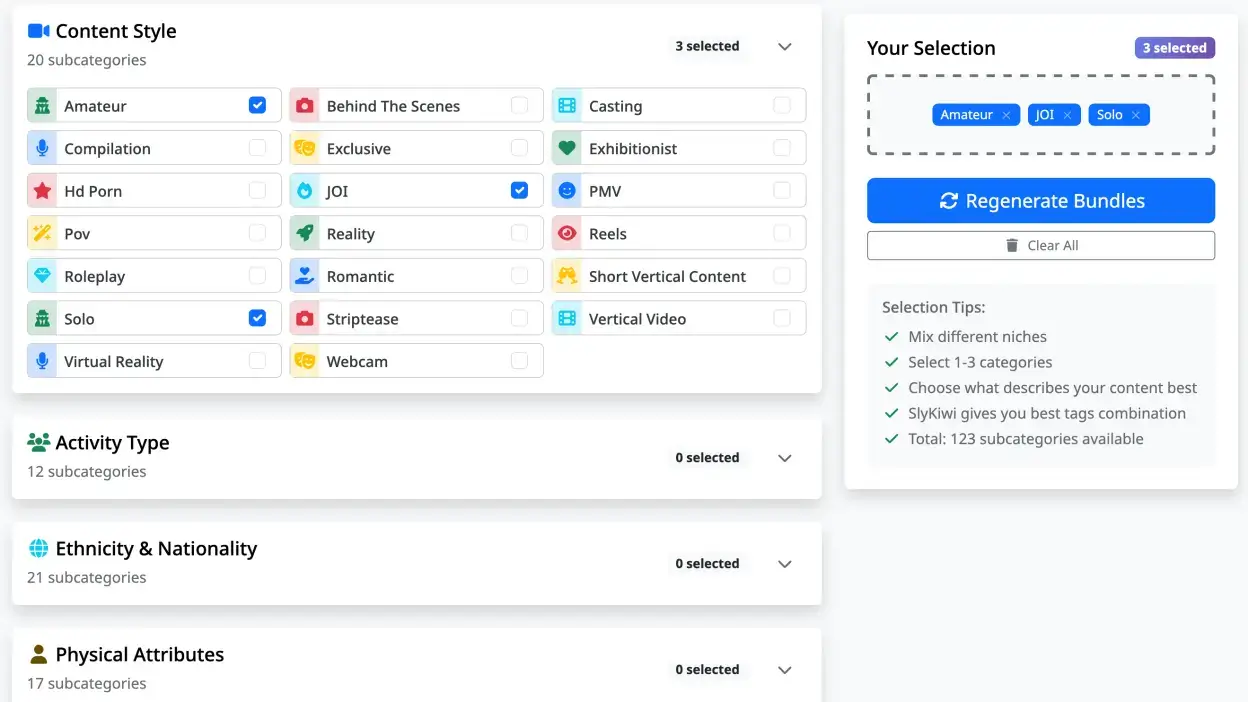Click the Vertical Video film icon
Viewport: 1248px width, 702px height.
(x=567, y=318)
